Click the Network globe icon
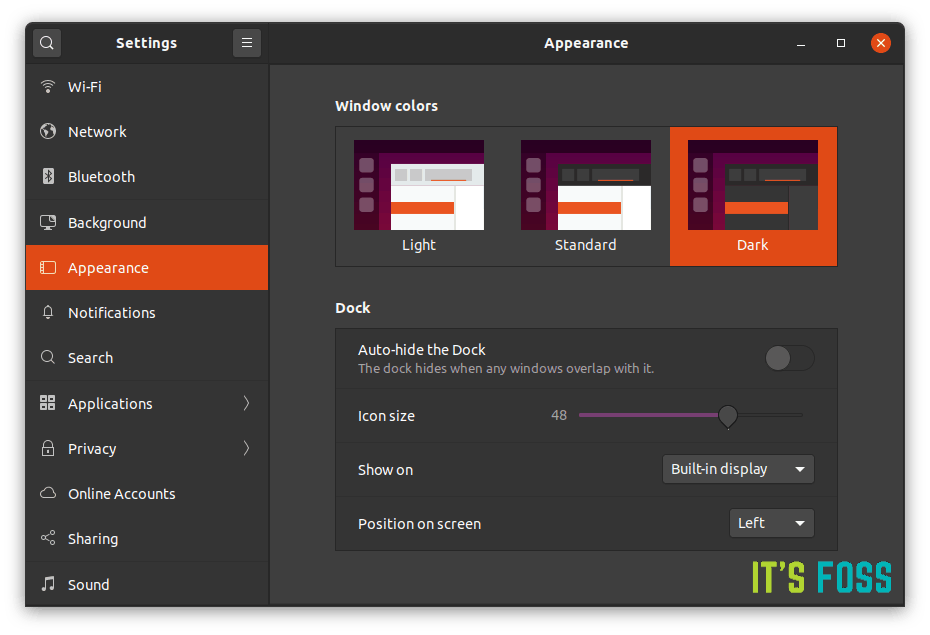 click(47, 131)
